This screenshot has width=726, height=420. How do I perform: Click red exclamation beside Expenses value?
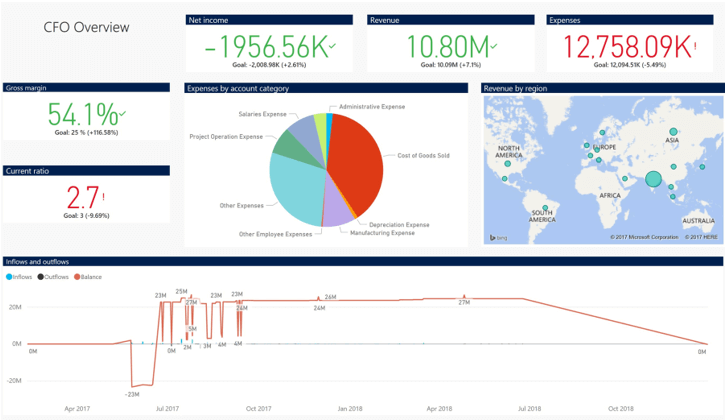click(695, 45)
